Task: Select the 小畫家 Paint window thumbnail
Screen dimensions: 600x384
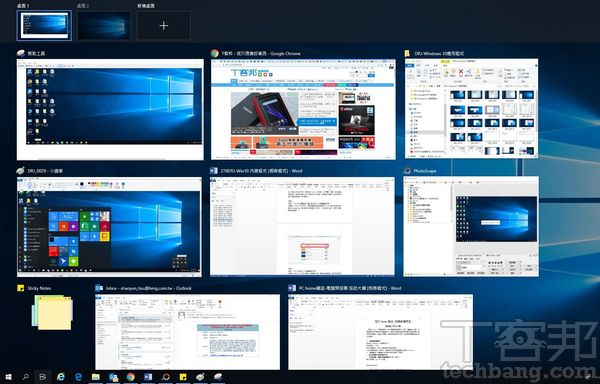Action: (109, 226)
